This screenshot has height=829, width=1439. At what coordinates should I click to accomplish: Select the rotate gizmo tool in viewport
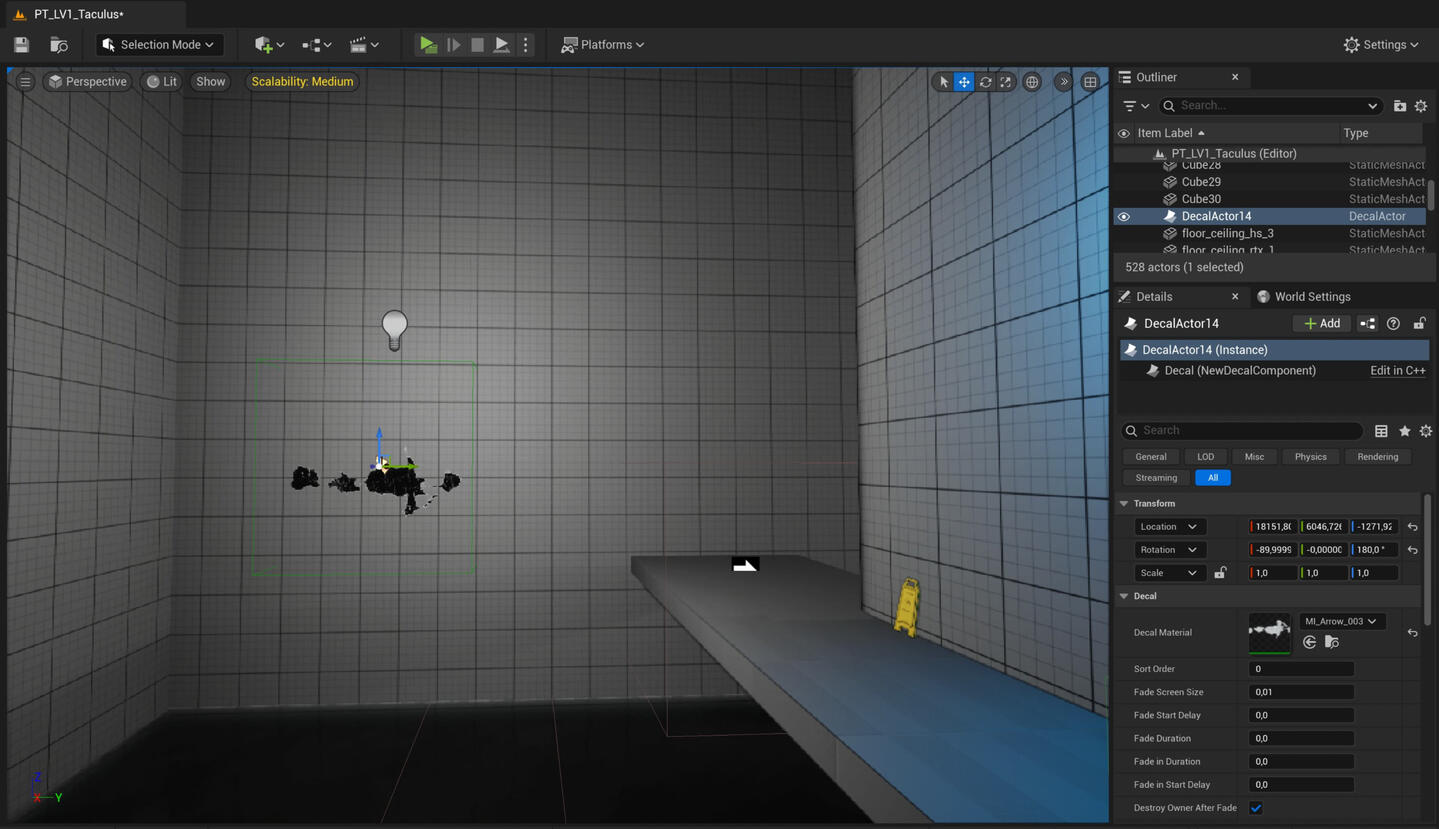(985, 82)
